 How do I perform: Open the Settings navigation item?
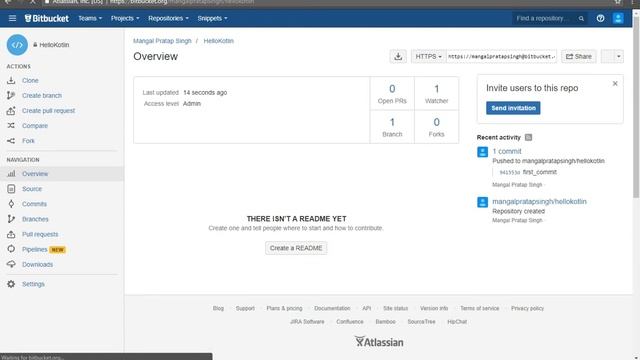pos(33,284)
